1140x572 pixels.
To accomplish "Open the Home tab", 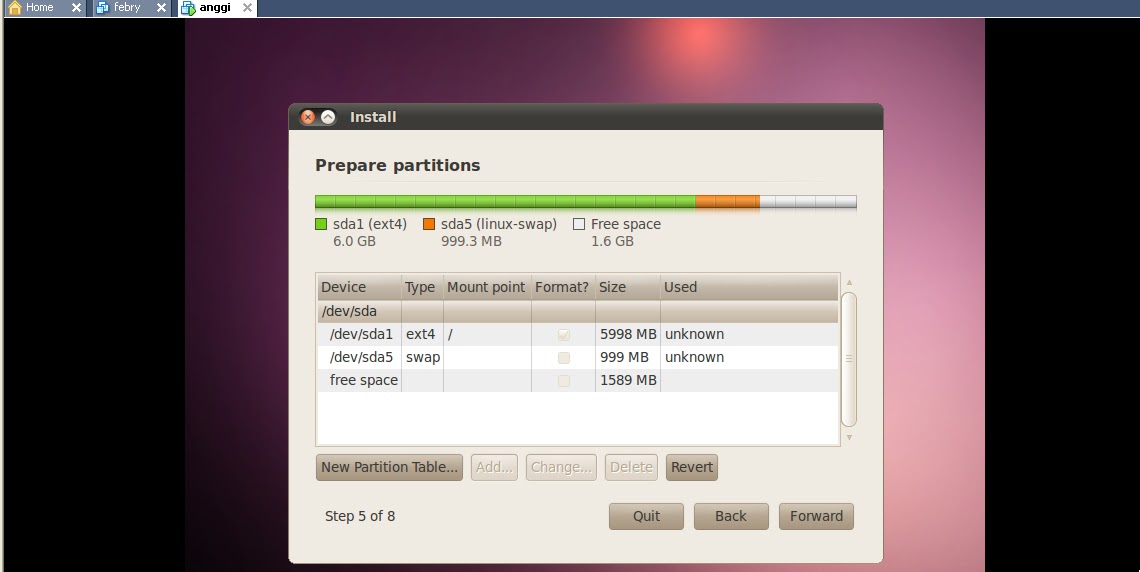I will coord(44,8).
